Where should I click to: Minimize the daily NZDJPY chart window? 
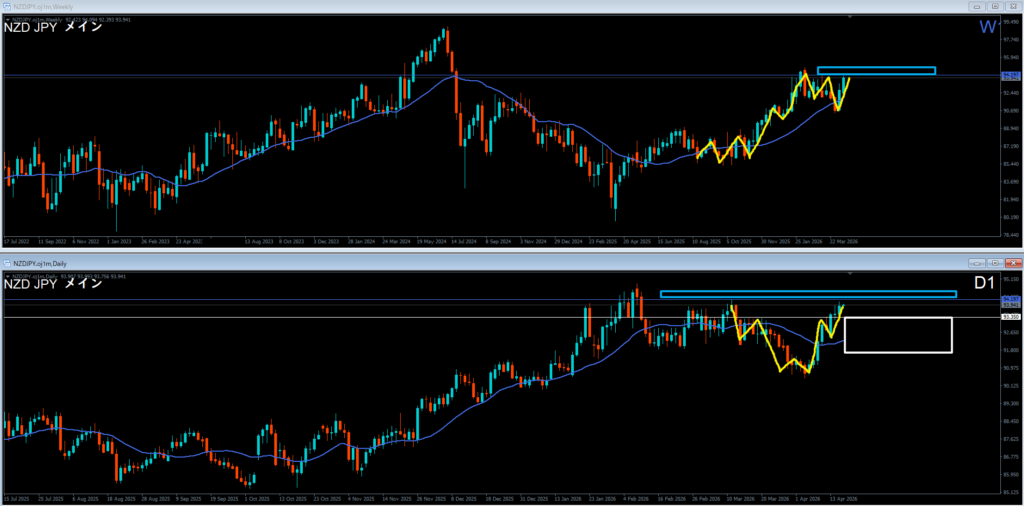977,261
